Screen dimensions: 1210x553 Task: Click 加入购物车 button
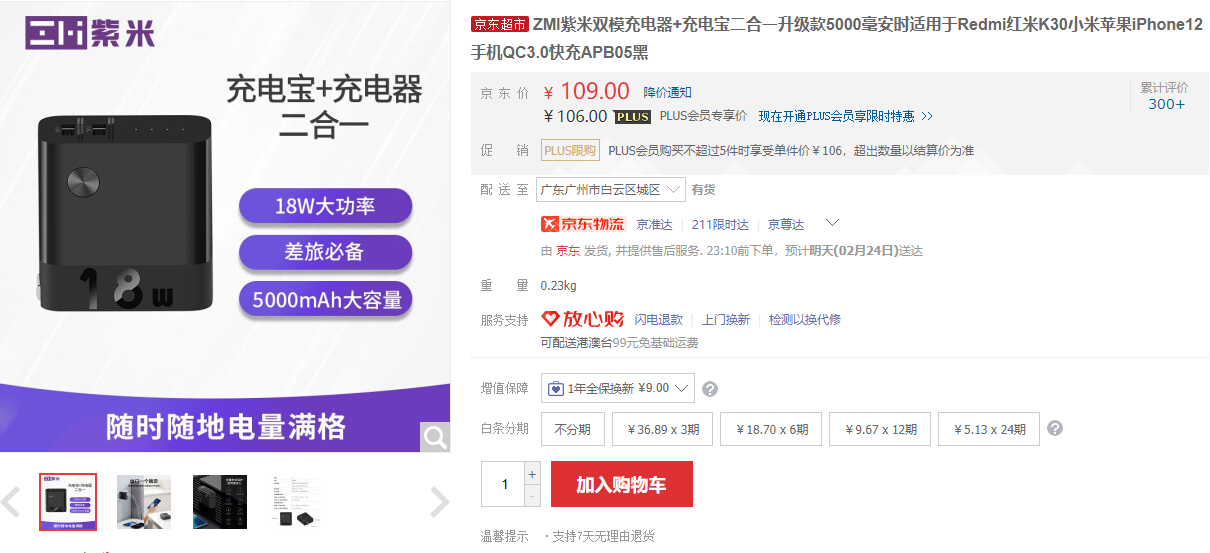621,485
